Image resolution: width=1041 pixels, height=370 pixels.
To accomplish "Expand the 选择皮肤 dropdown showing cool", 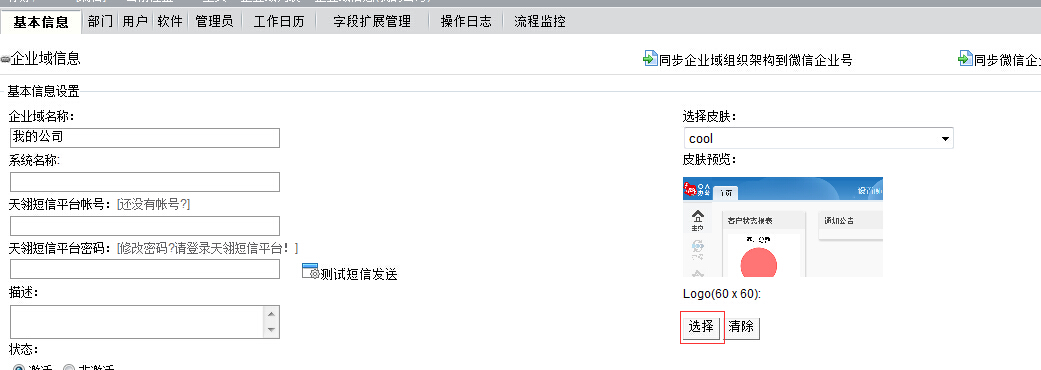I will click(x=818, y=138).
